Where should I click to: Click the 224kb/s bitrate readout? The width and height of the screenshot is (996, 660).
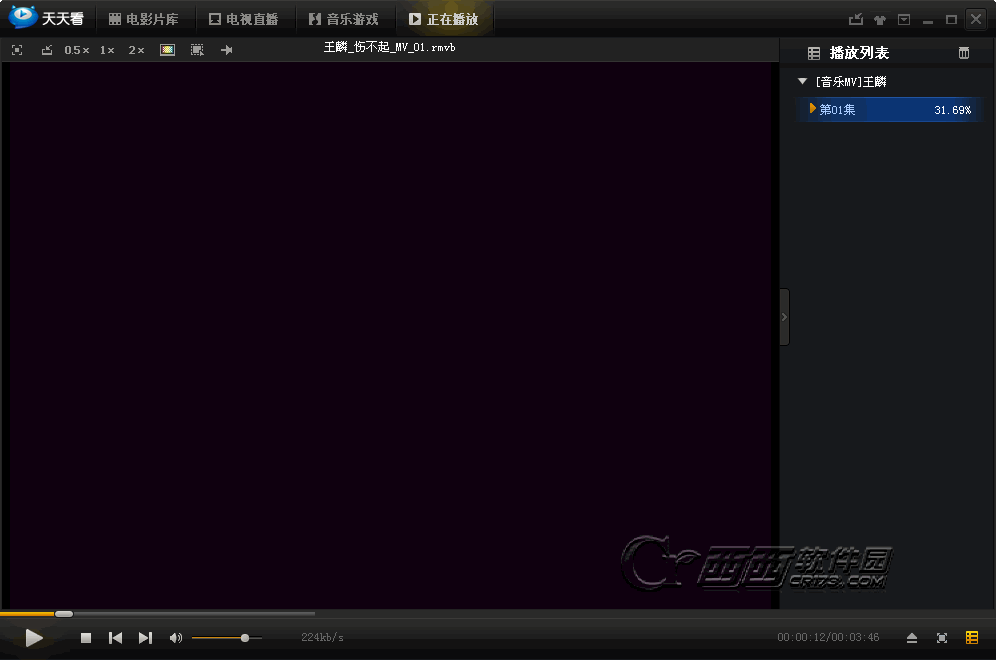[x=322, y=637]
